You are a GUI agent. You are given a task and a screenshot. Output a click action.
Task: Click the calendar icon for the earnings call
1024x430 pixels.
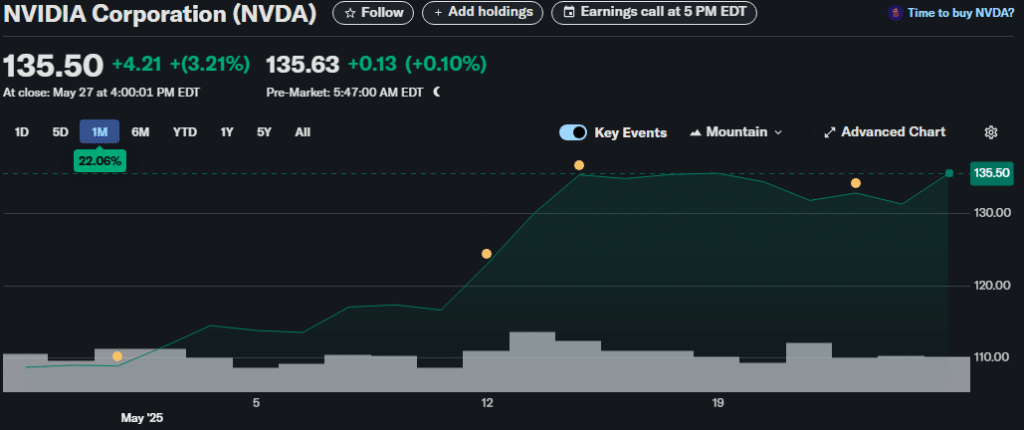click(569, 13)
